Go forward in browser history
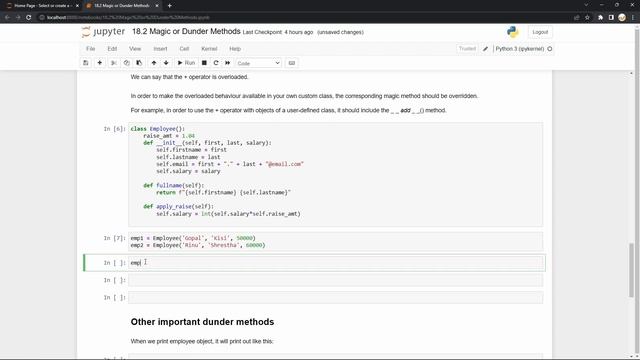Screen dimensions: 640x360 [x=18, y=18]
